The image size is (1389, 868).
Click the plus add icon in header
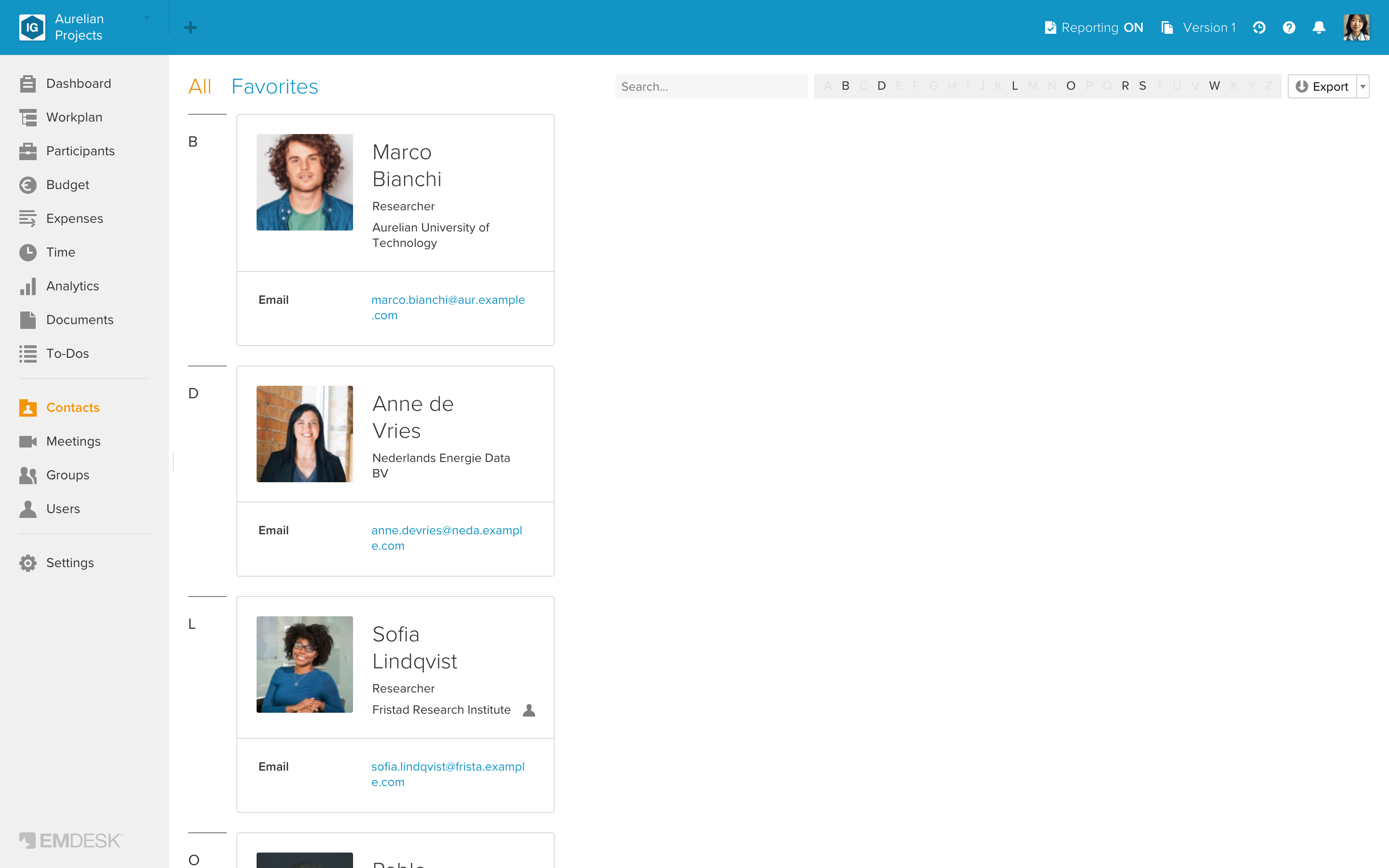(x=191, y=27)
